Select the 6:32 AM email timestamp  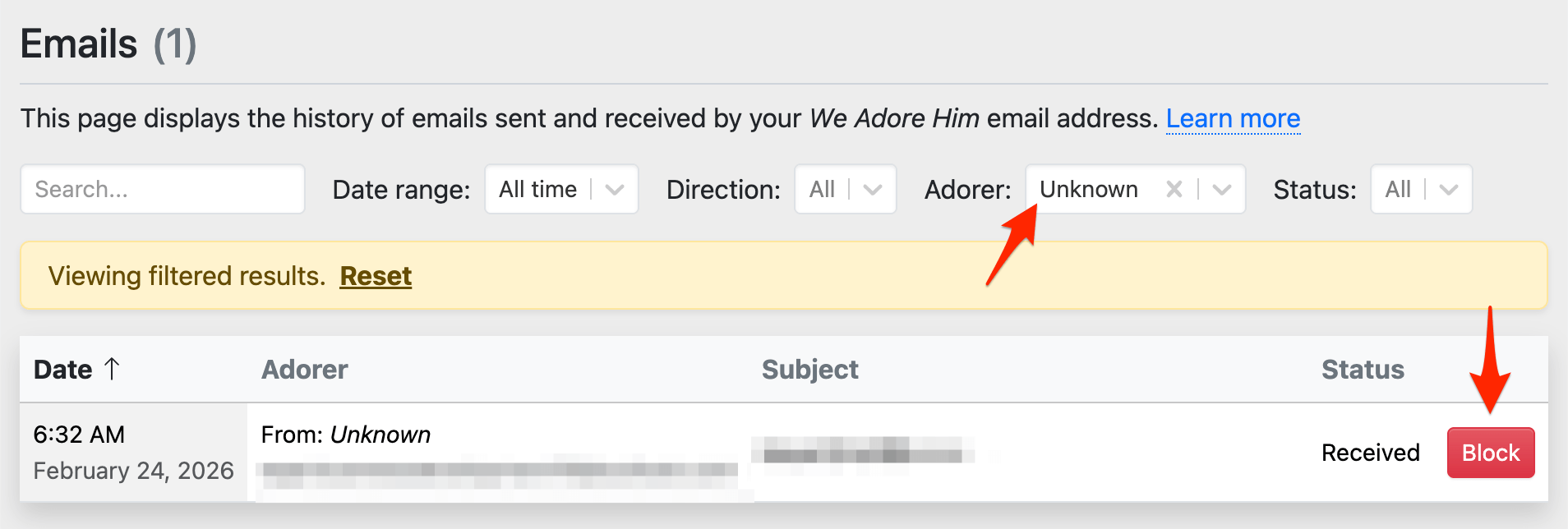79,435
